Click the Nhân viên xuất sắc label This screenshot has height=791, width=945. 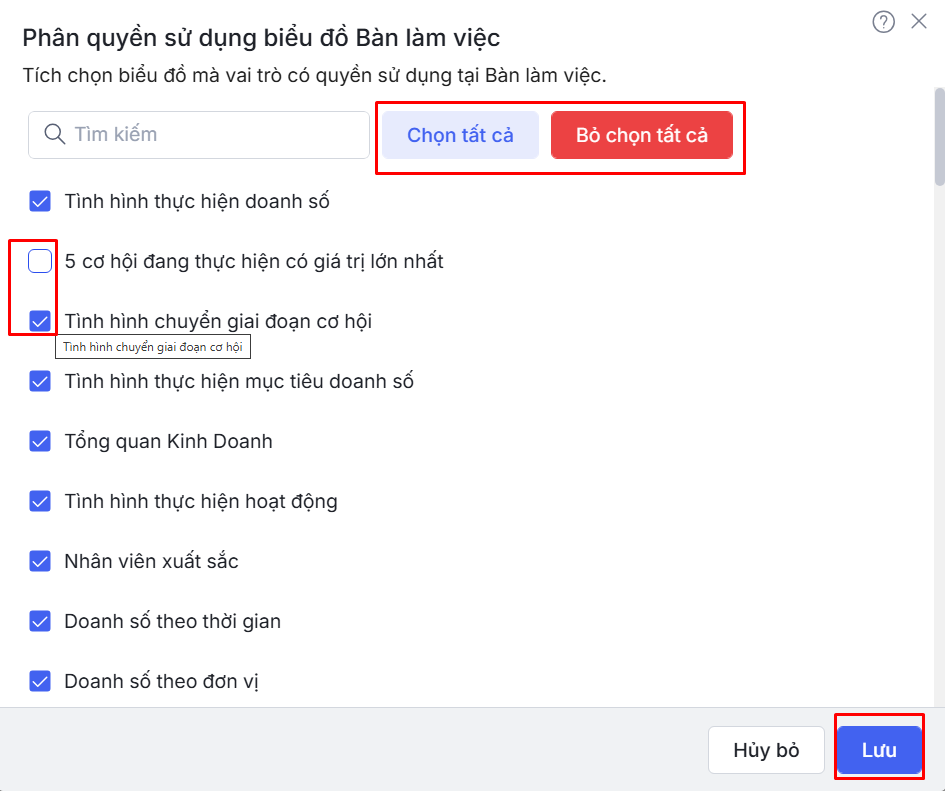click(151, 561)
